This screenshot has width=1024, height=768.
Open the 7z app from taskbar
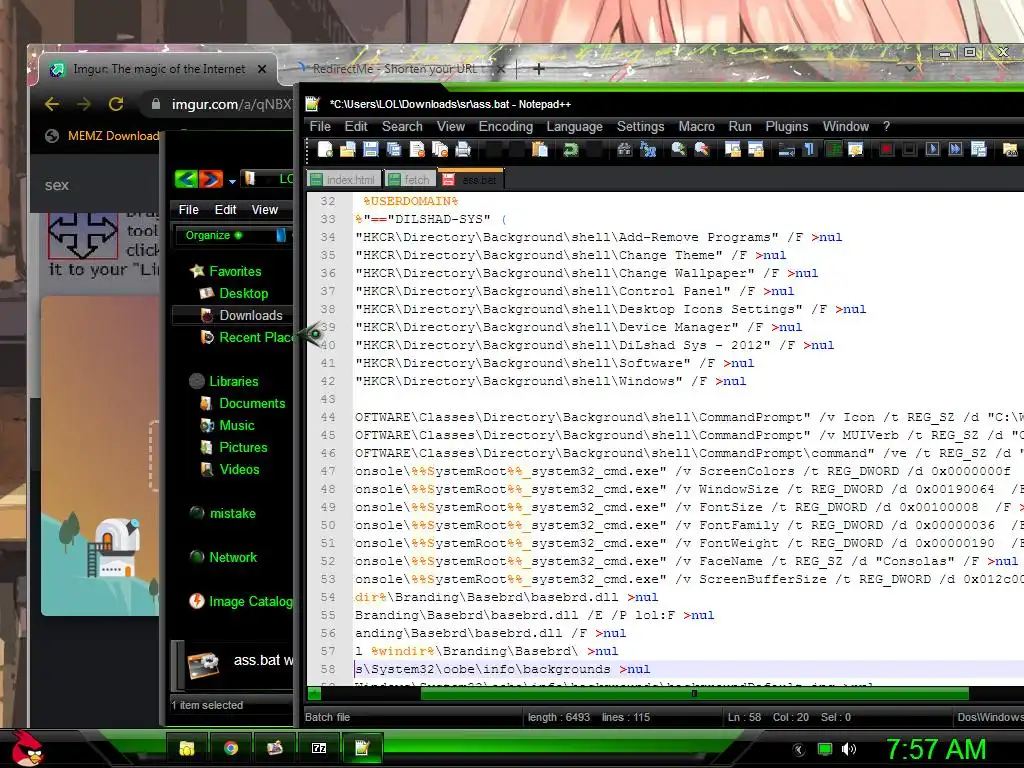point(319,748)
